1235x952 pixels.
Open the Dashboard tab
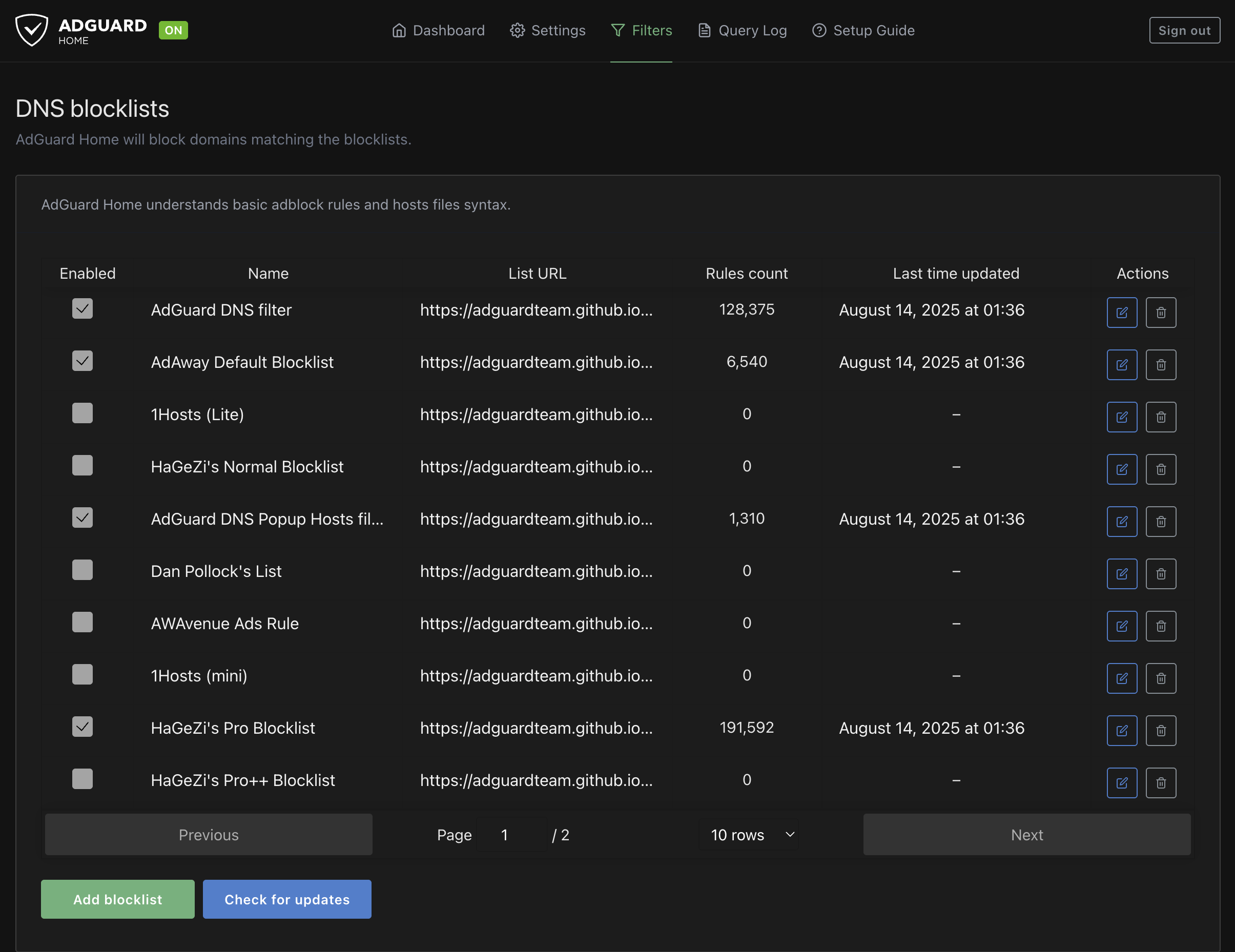click(x=438, y=31)
